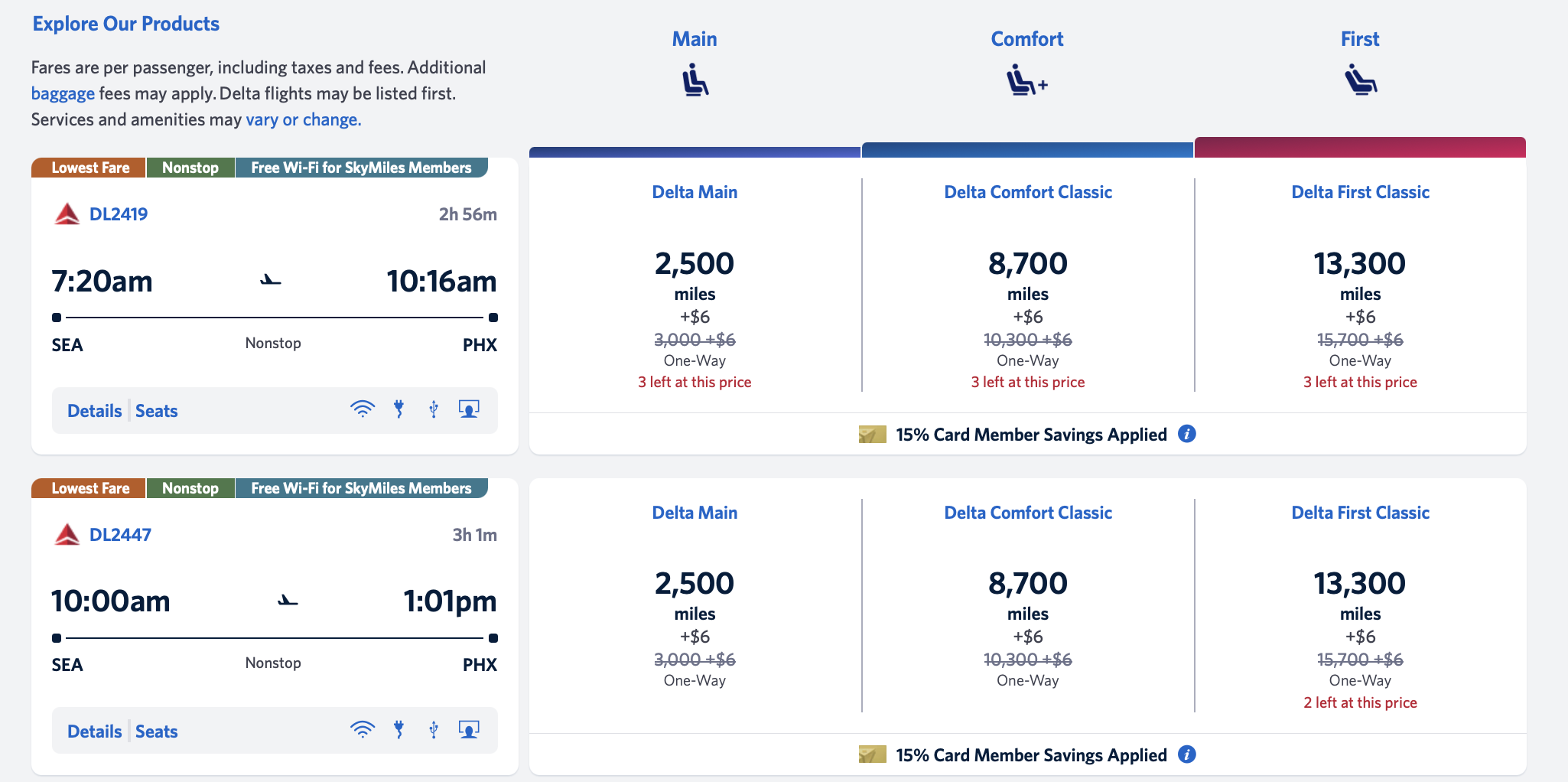Open the baggage fees link
Image resolution: width=1568 pixels, height=782 pixels.
click(61, 93)
